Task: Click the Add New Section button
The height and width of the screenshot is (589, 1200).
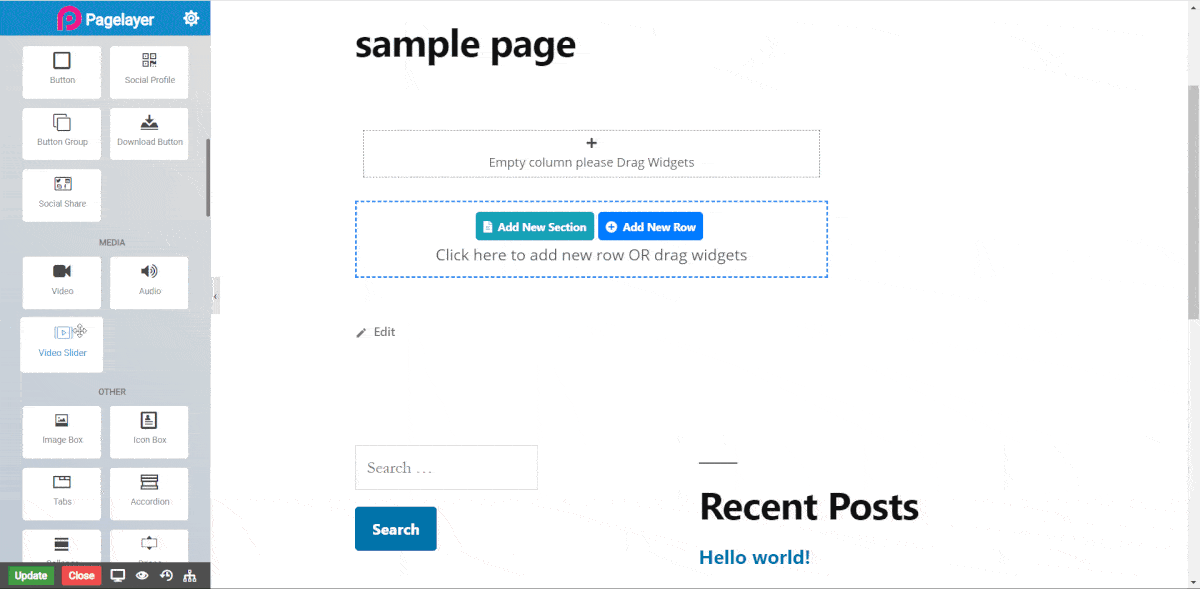Action: [x=534, y=226]
